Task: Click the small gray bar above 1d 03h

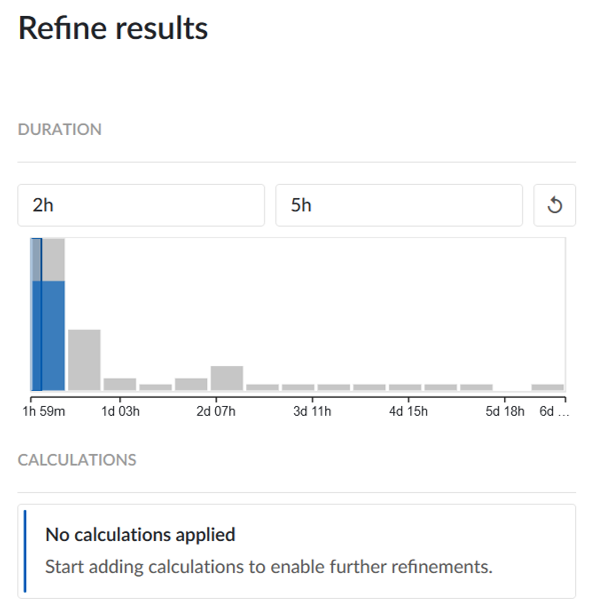Action: point(120,384)
